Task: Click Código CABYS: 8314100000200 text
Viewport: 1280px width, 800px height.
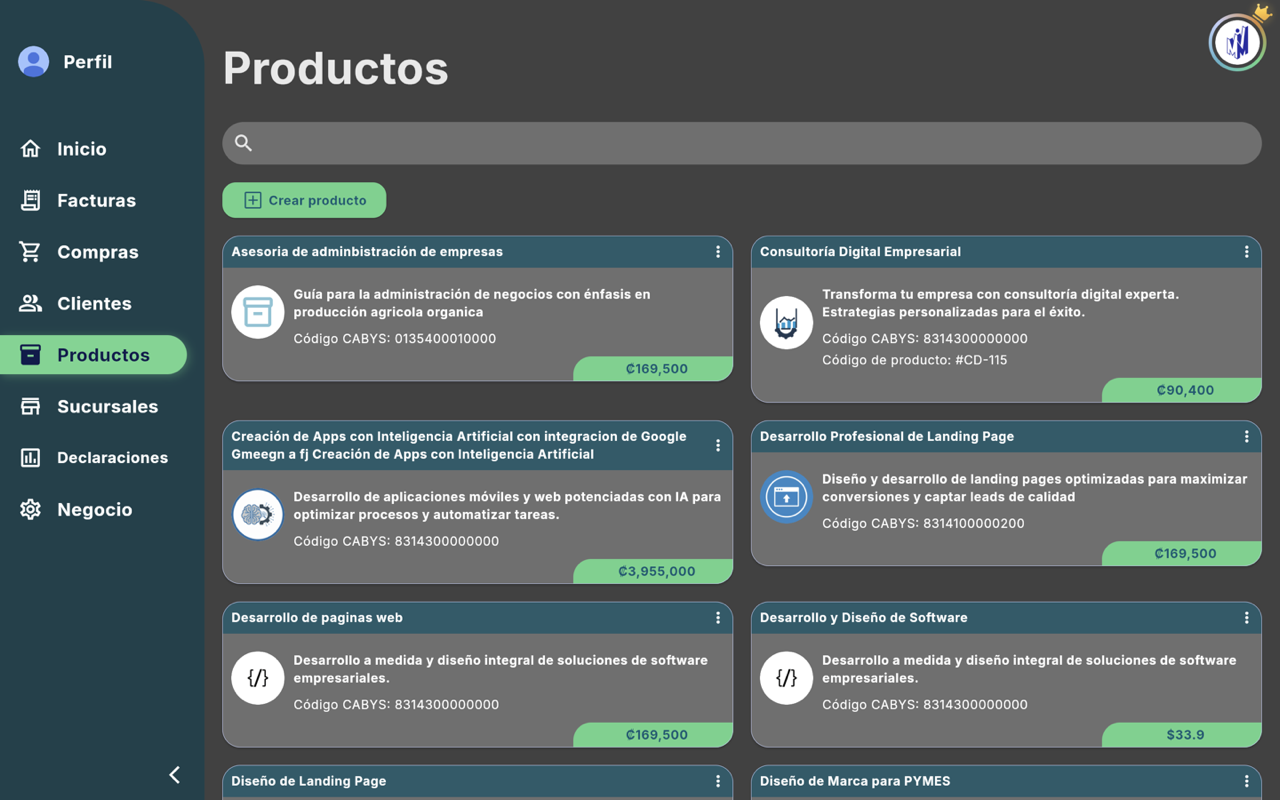Action: (x=923, y=523)
